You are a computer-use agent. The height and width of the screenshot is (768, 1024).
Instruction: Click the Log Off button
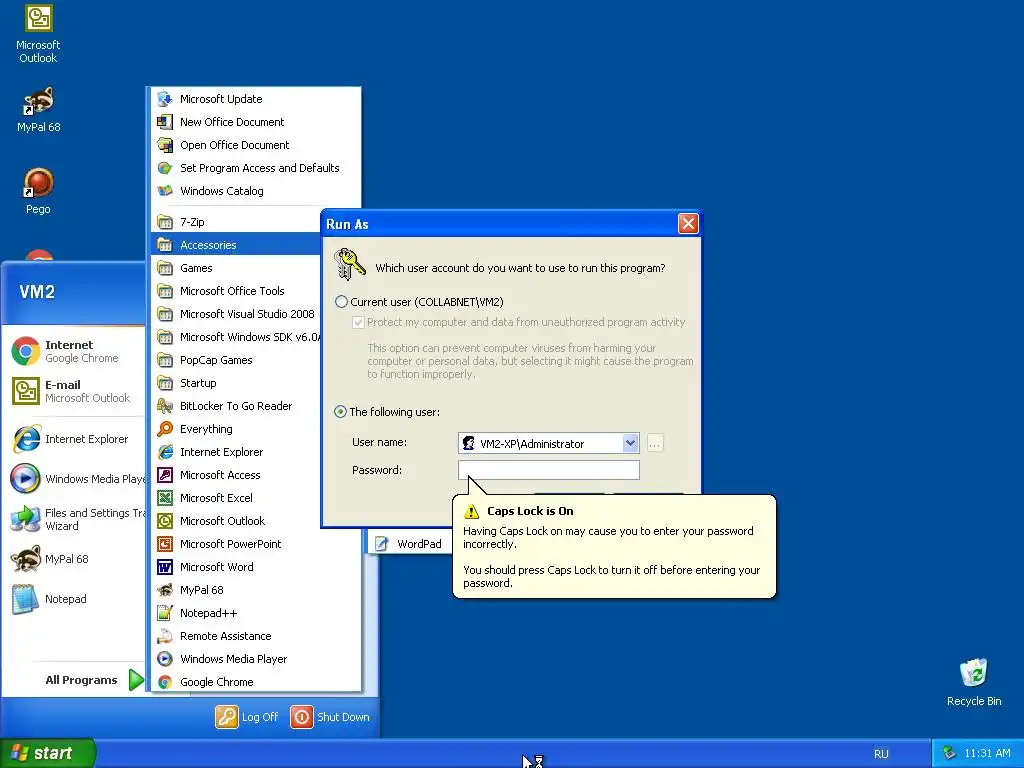click(247, 716)
